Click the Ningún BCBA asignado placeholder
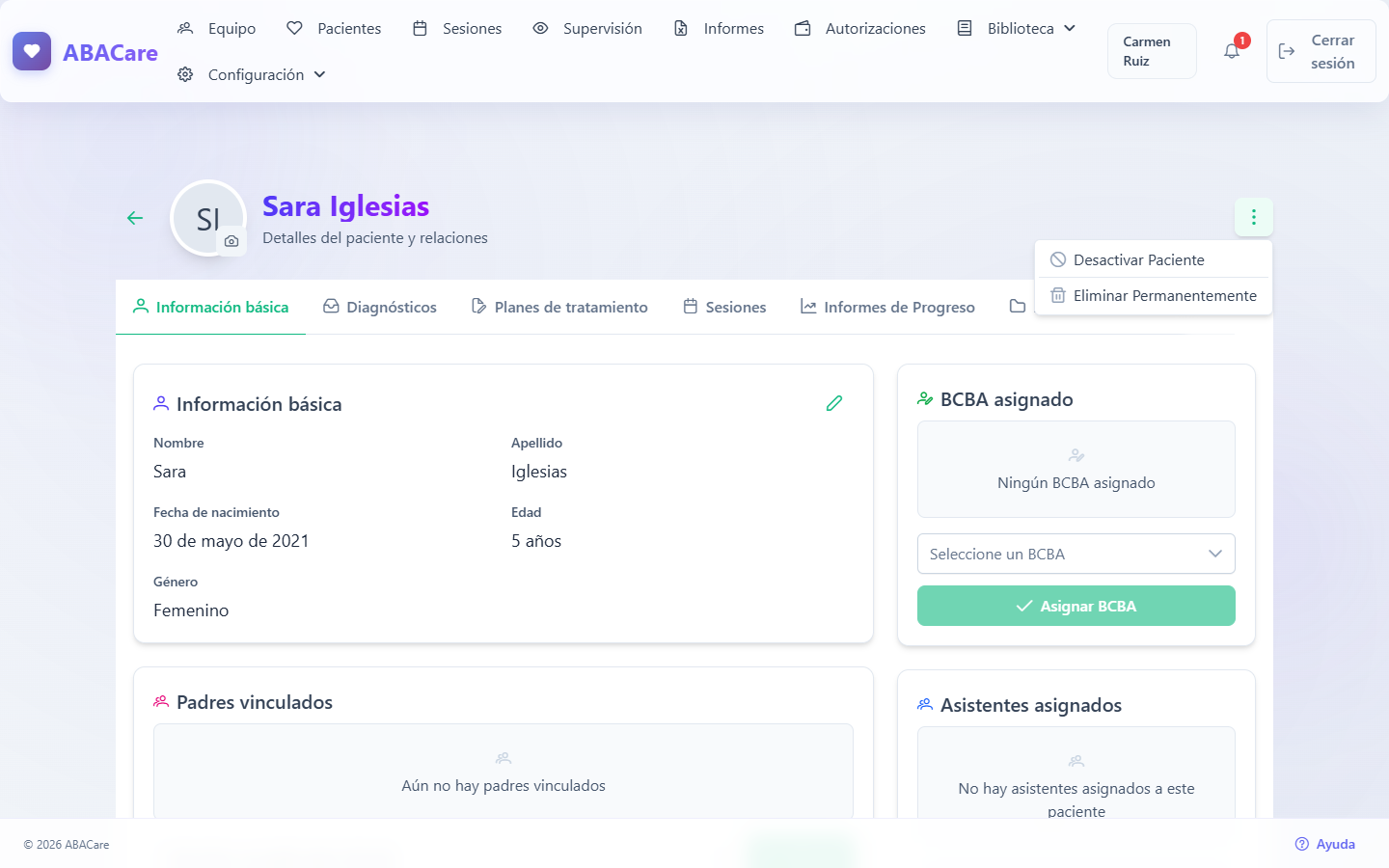 pyautogui.click(x=1076, y=470)
